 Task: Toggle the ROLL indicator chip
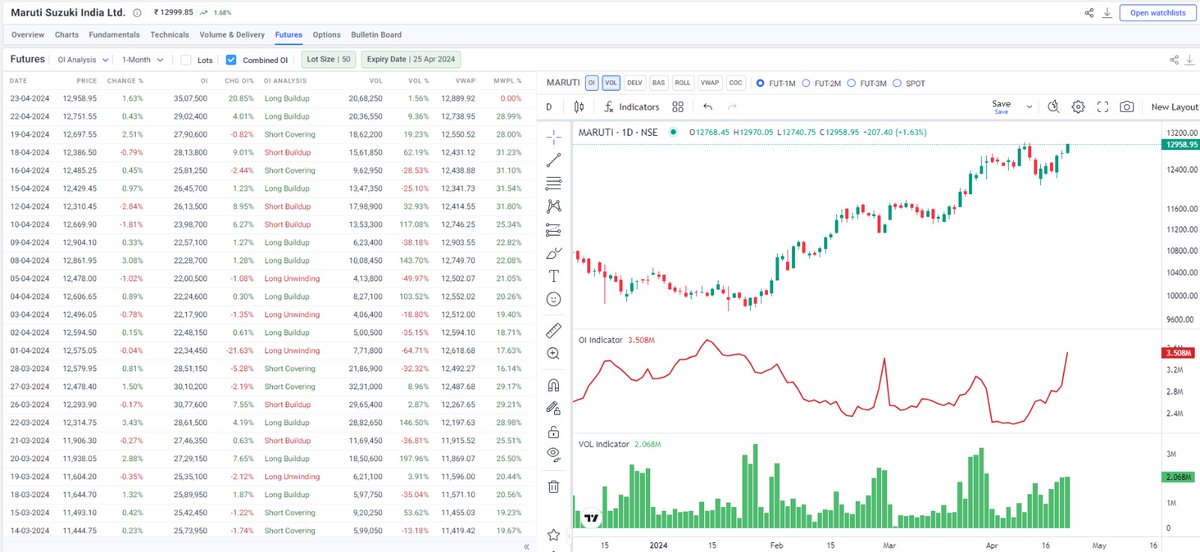pyautogui.click(x=682, y=82)
